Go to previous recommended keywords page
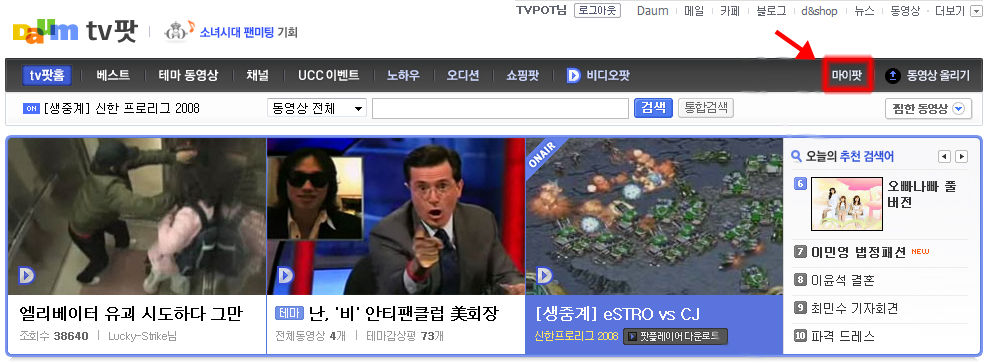 [944, 156]
